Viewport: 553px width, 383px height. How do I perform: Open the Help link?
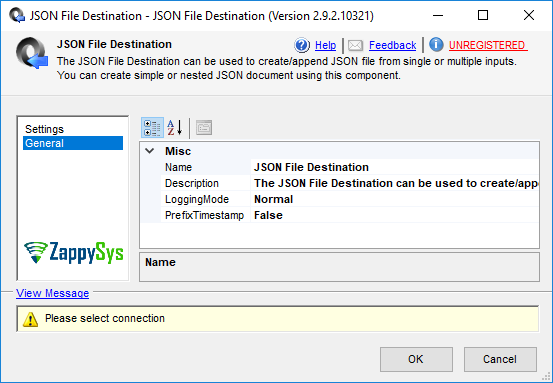click(x=325, y=45)
